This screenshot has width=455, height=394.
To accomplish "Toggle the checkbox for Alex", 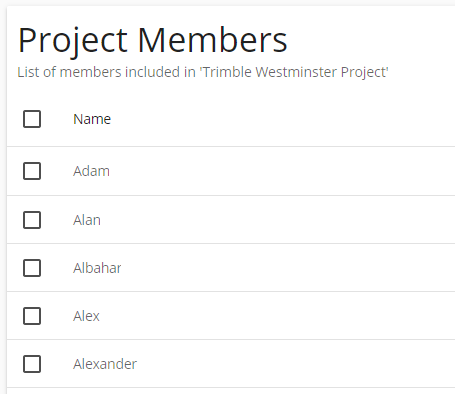I will tap(32, 316).
